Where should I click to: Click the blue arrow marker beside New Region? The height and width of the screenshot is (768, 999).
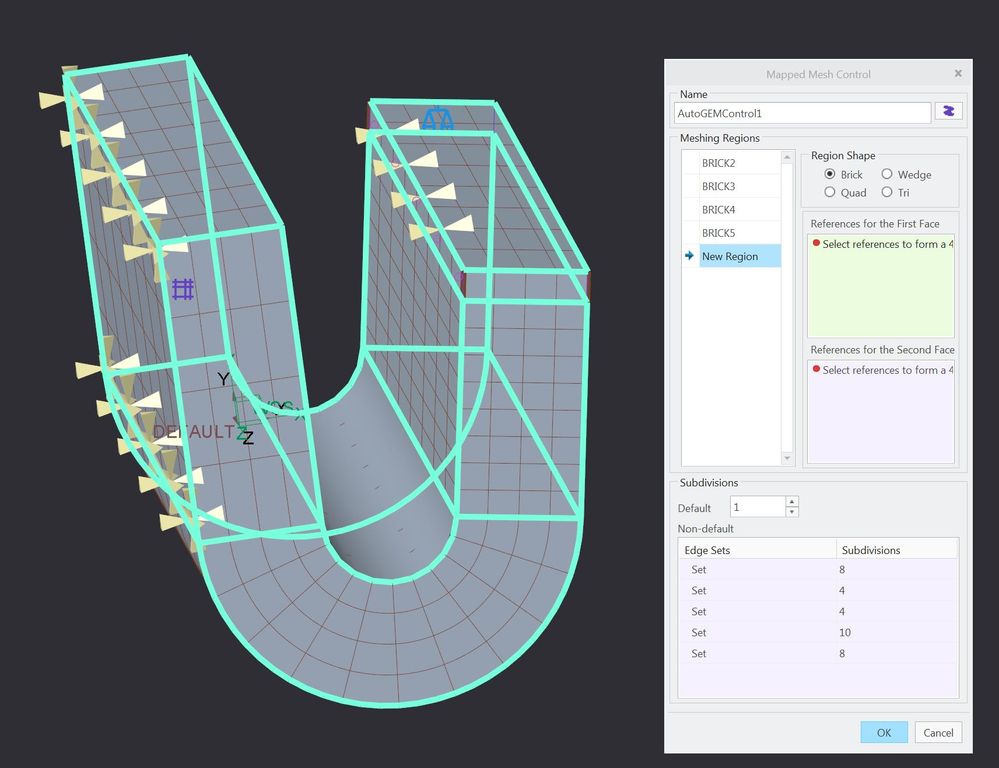(689, 256)
